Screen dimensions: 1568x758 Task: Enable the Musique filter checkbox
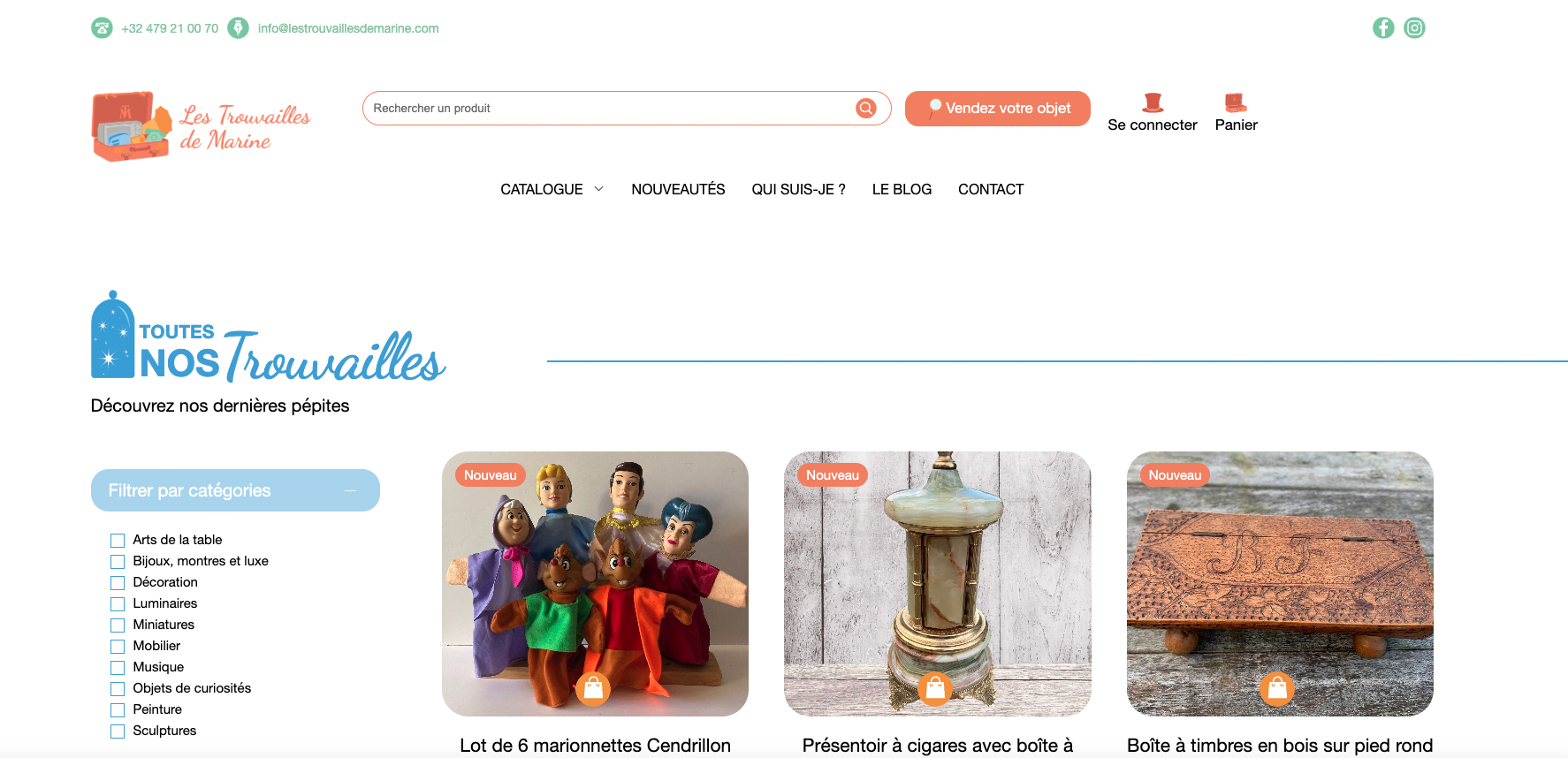pos(118,668)
